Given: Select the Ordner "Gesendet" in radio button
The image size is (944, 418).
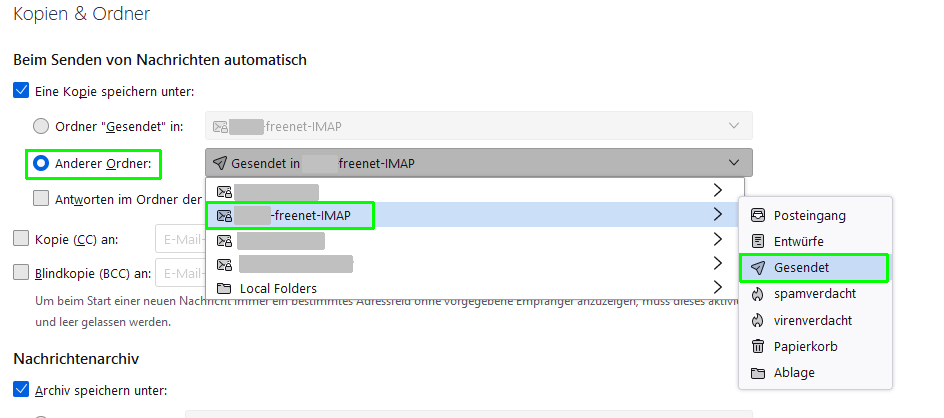Looking at the screenshot, I should (x=41, y=126).
